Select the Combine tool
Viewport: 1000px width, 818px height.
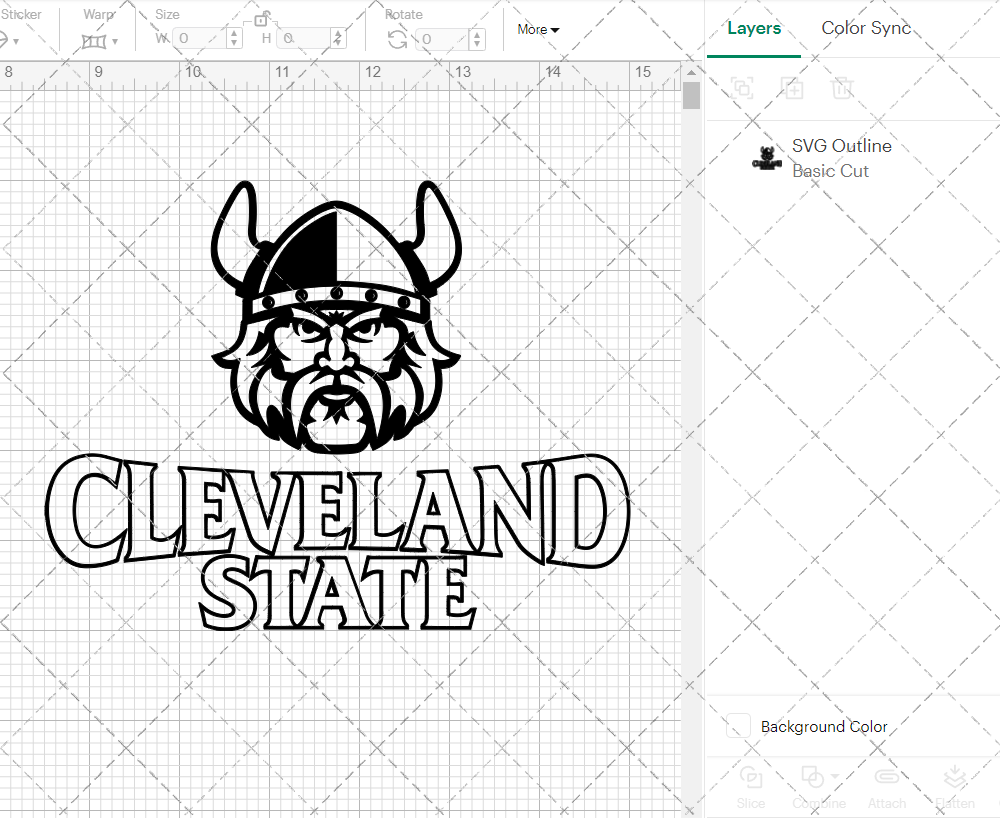point(812,777)
